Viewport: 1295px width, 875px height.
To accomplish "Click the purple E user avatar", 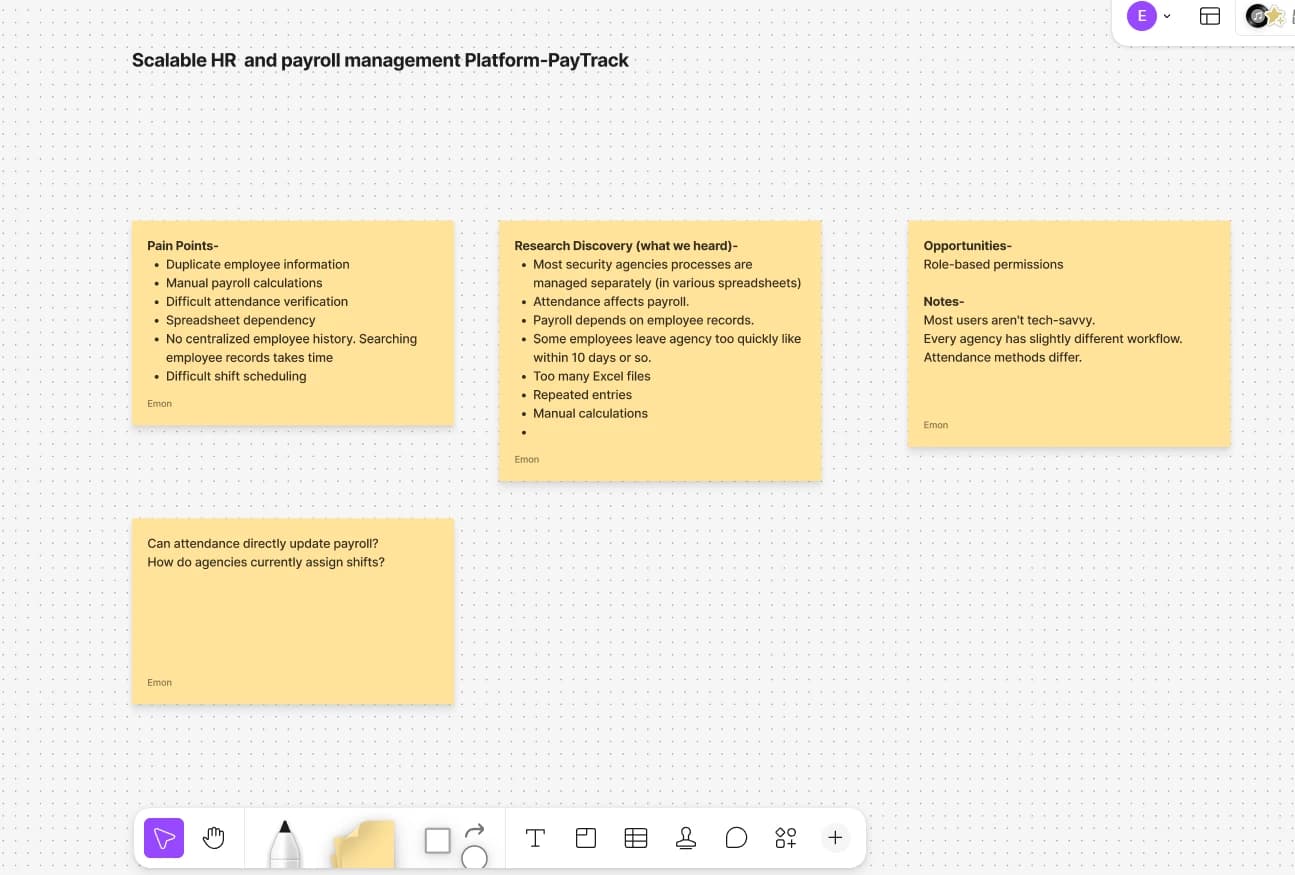I will 1142,16.
